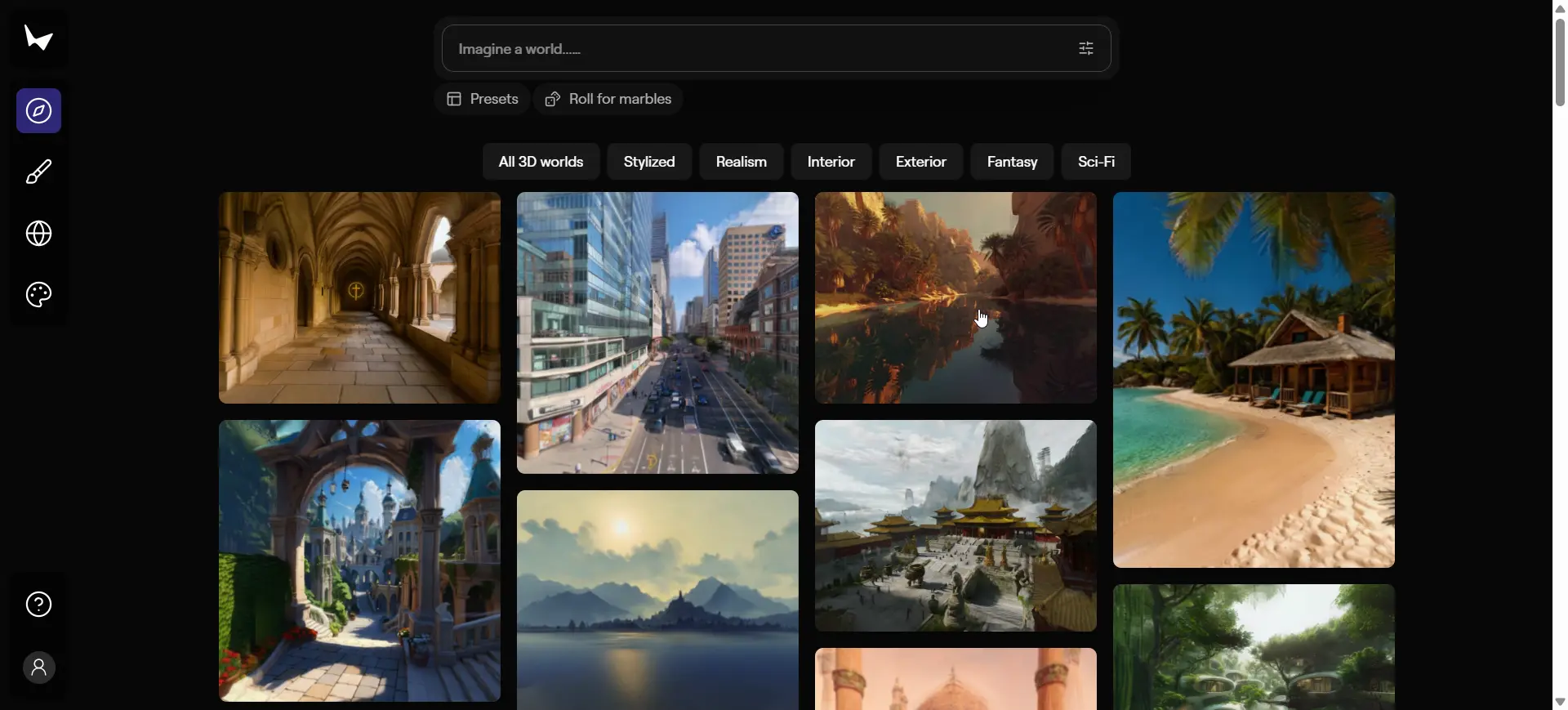Click Roll for marbles button

click(608, 100)
